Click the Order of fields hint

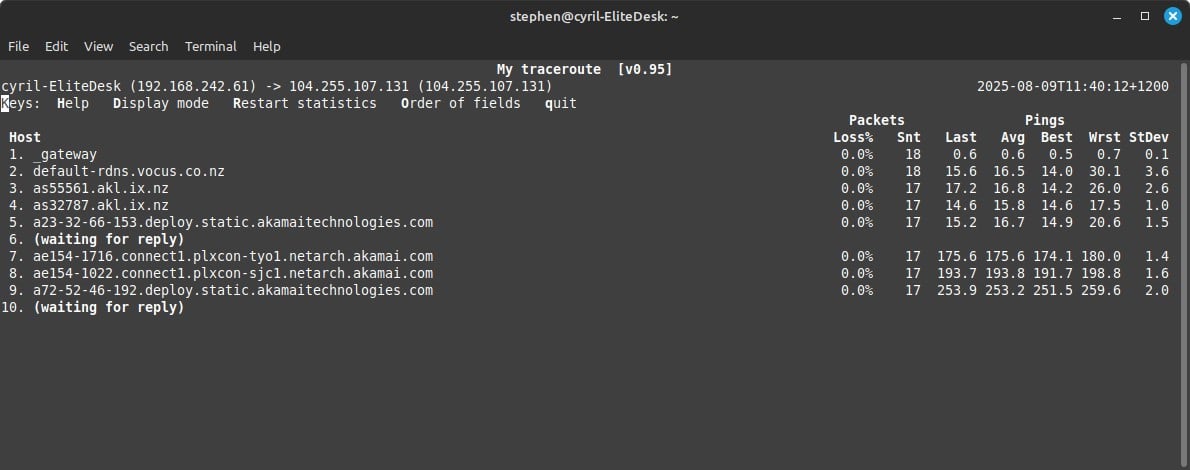click(461, 103)
